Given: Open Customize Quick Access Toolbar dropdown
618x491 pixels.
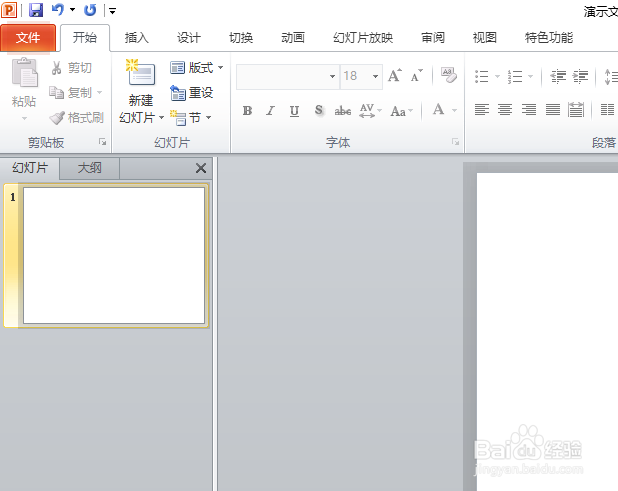Looking at the screenshot, I should pos(113,11).
